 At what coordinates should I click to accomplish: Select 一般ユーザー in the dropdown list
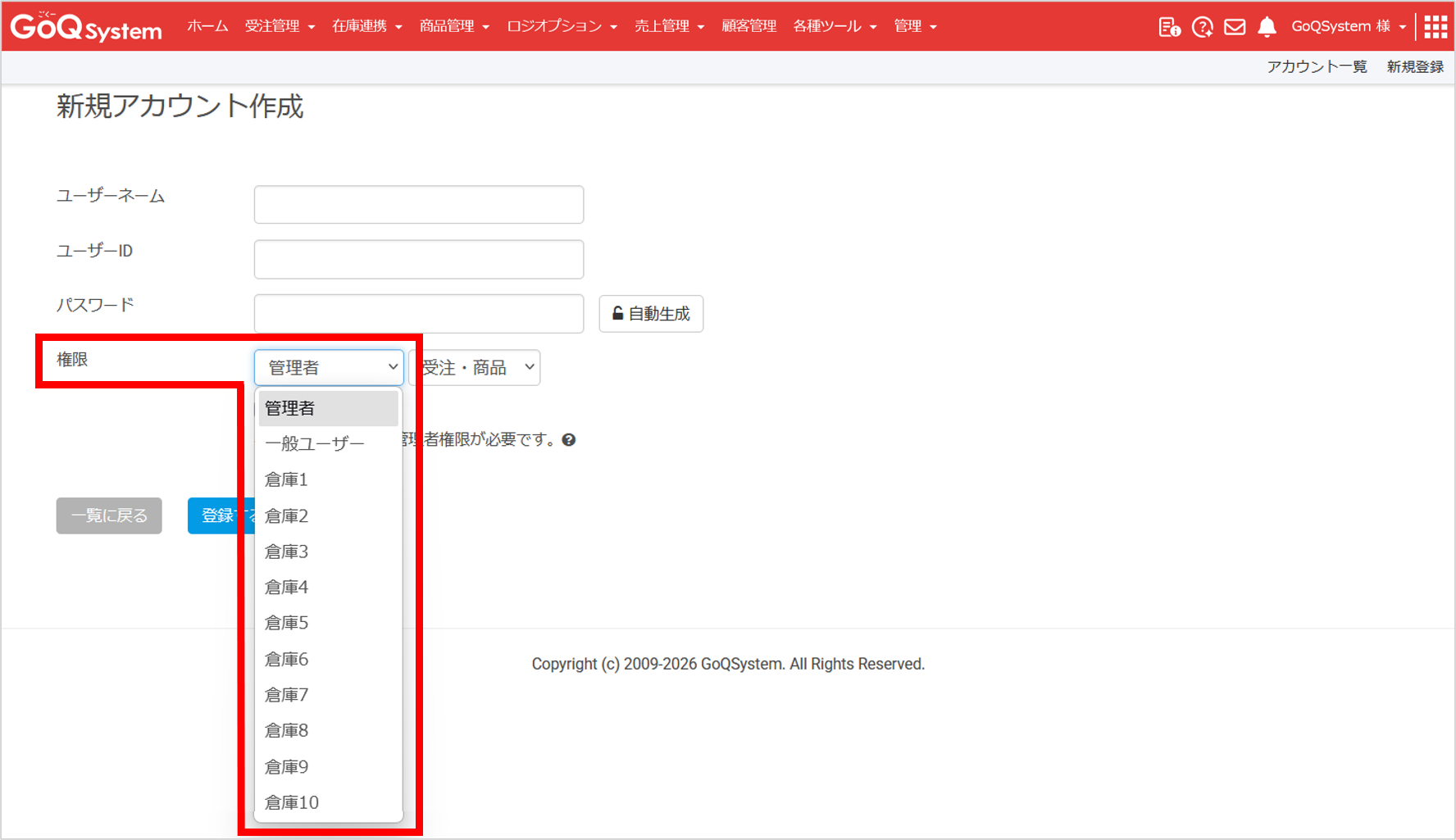click(x=328, y=444)
